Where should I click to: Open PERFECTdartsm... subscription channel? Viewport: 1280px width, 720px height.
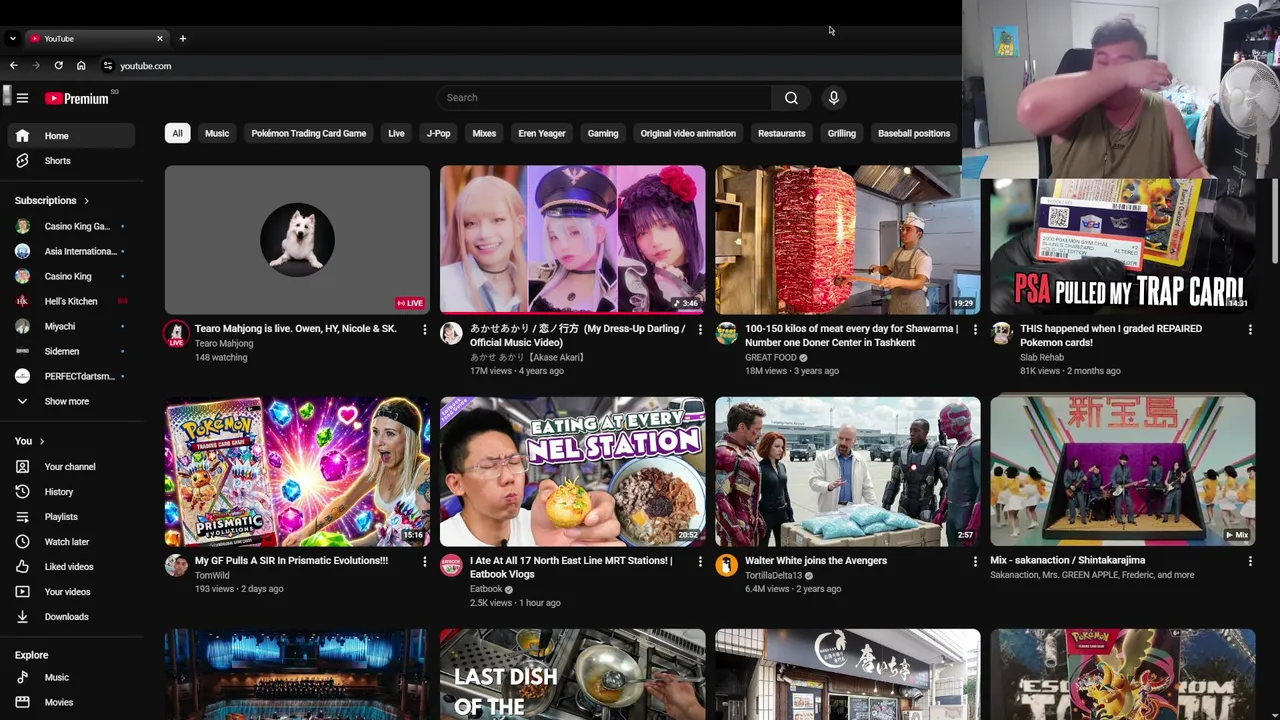point(70,376)
